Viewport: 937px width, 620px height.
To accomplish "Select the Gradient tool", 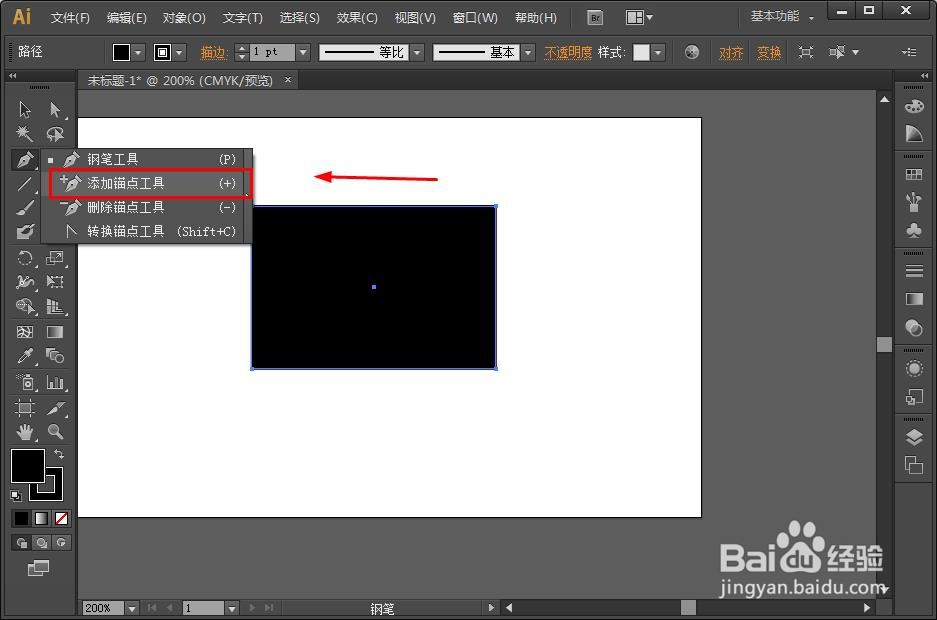I will pyautogui.click(x=55, y=332).
